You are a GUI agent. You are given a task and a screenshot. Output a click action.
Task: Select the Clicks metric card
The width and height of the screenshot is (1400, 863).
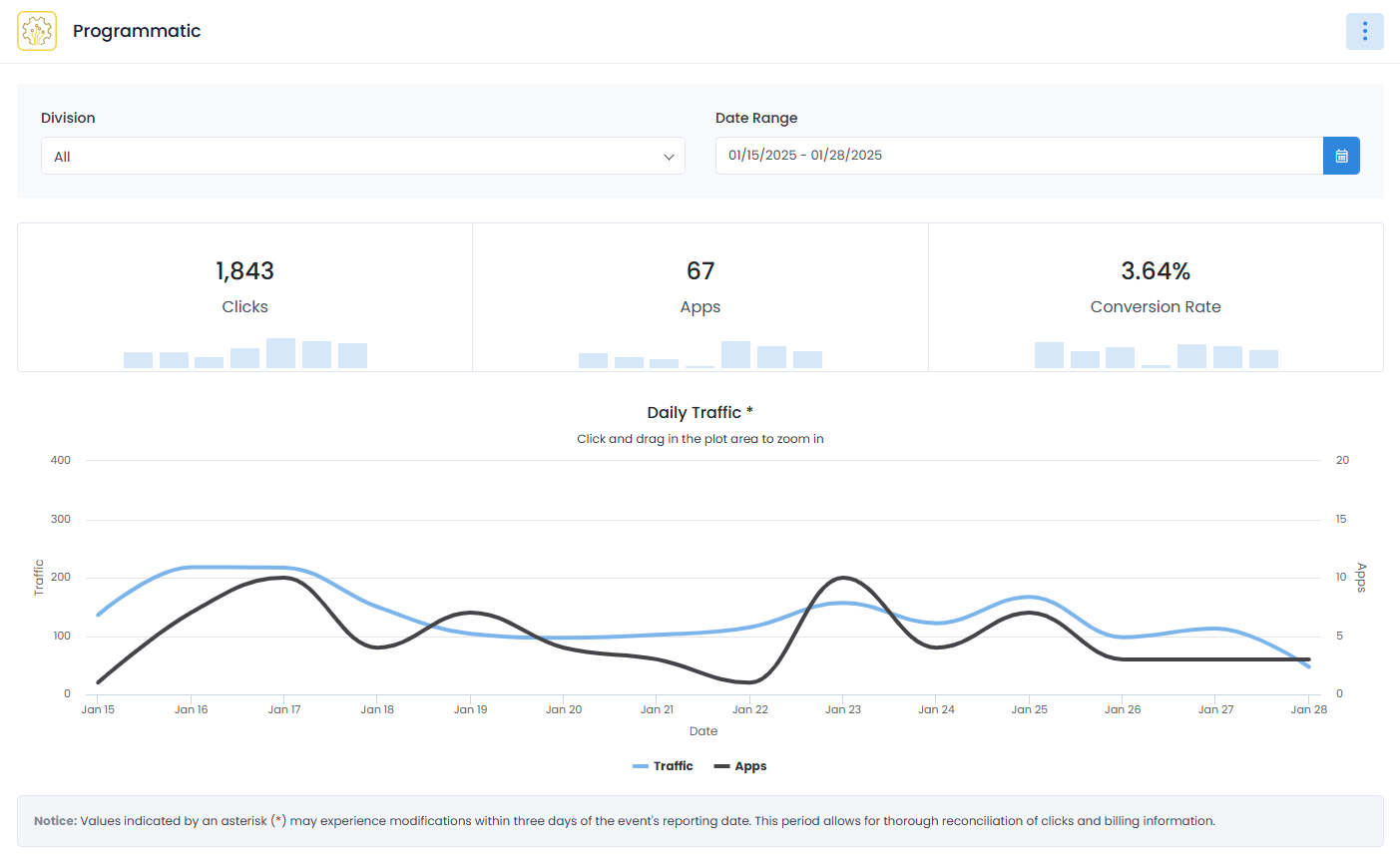point(244,297)
